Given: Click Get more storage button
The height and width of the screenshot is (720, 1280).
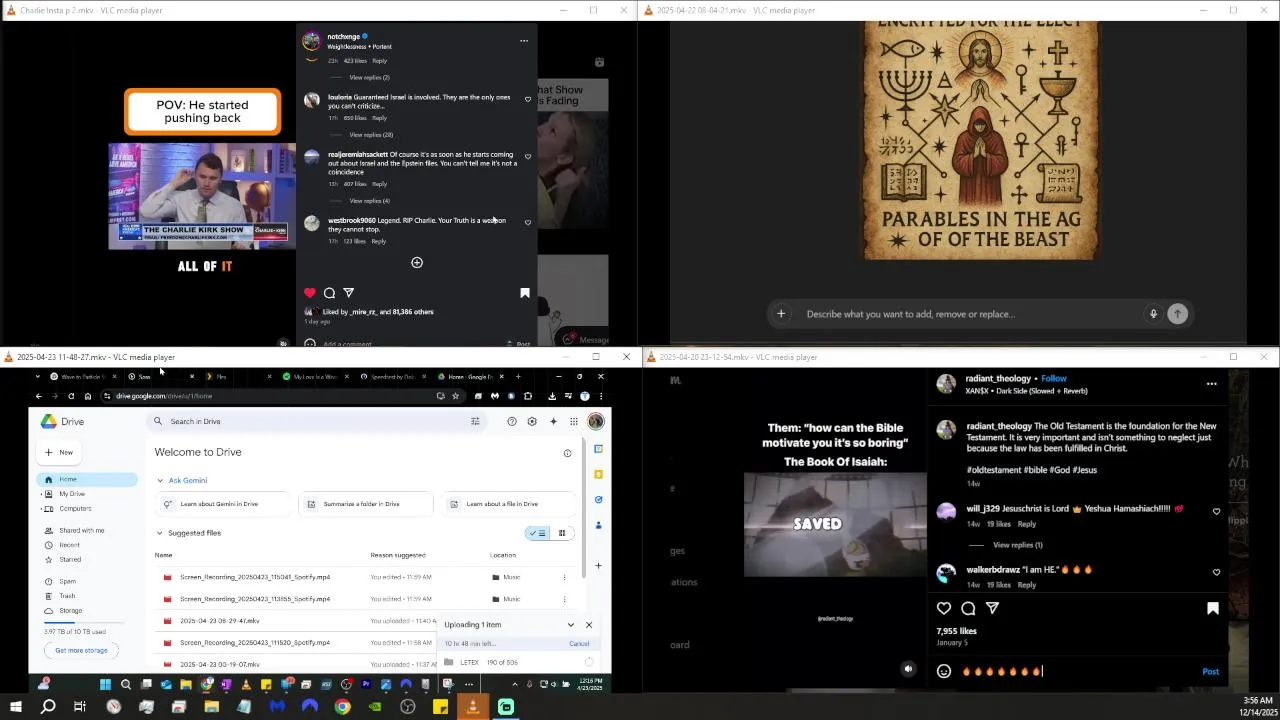Looking at the screenshot, I should coord(81,650).
